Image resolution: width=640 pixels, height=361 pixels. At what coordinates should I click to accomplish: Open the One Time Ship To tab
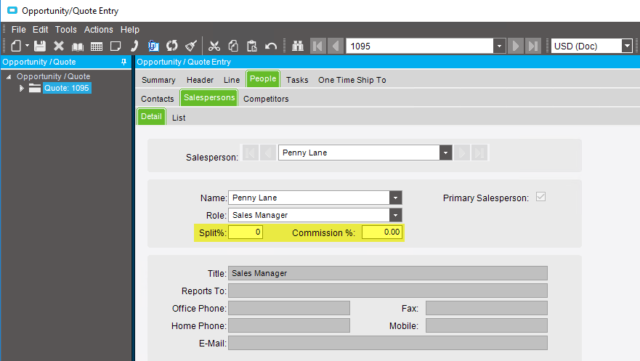tap(352, 80)
